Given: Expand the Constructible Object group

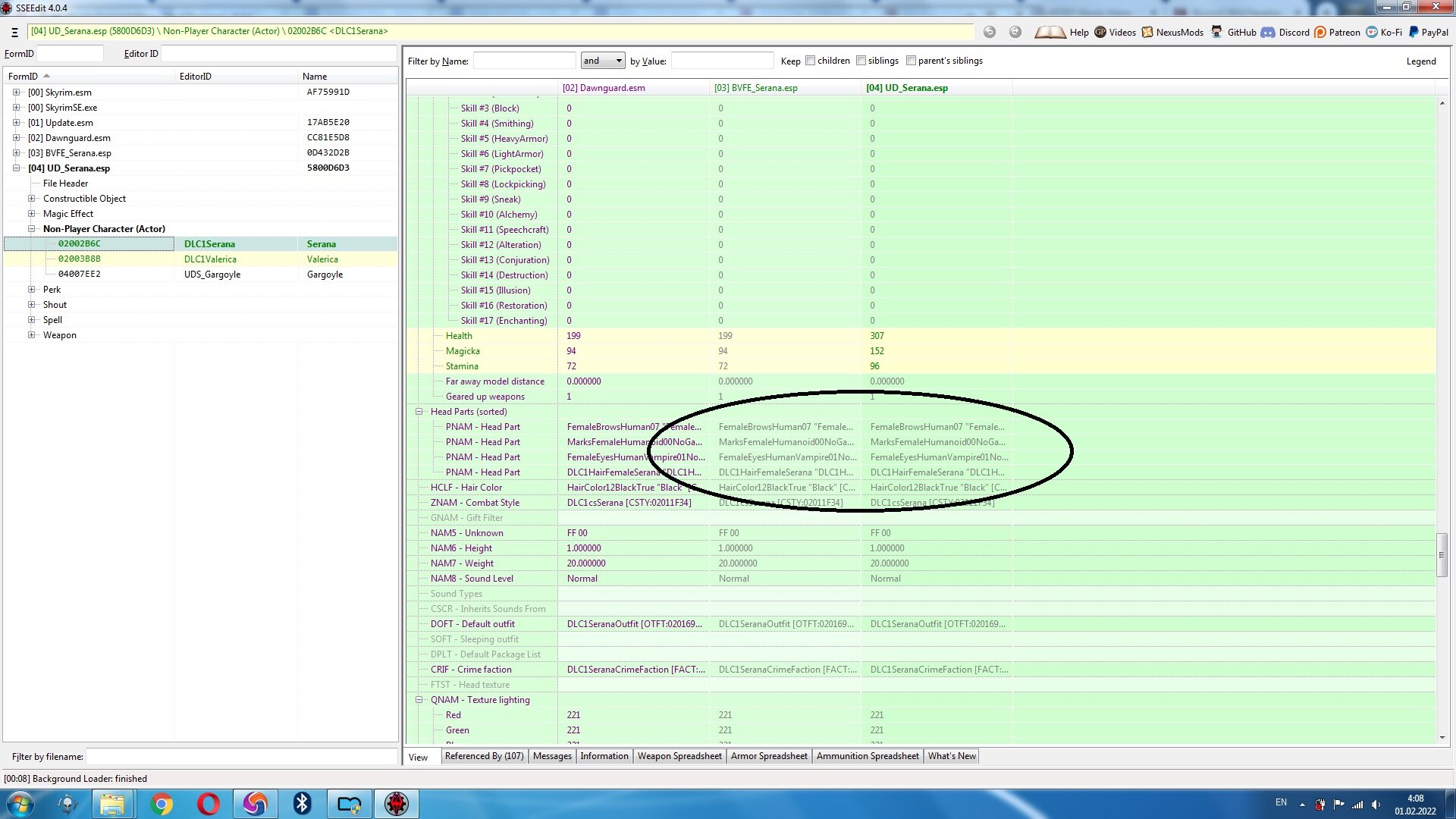Looking at the screenshot, I should point(31,199).
